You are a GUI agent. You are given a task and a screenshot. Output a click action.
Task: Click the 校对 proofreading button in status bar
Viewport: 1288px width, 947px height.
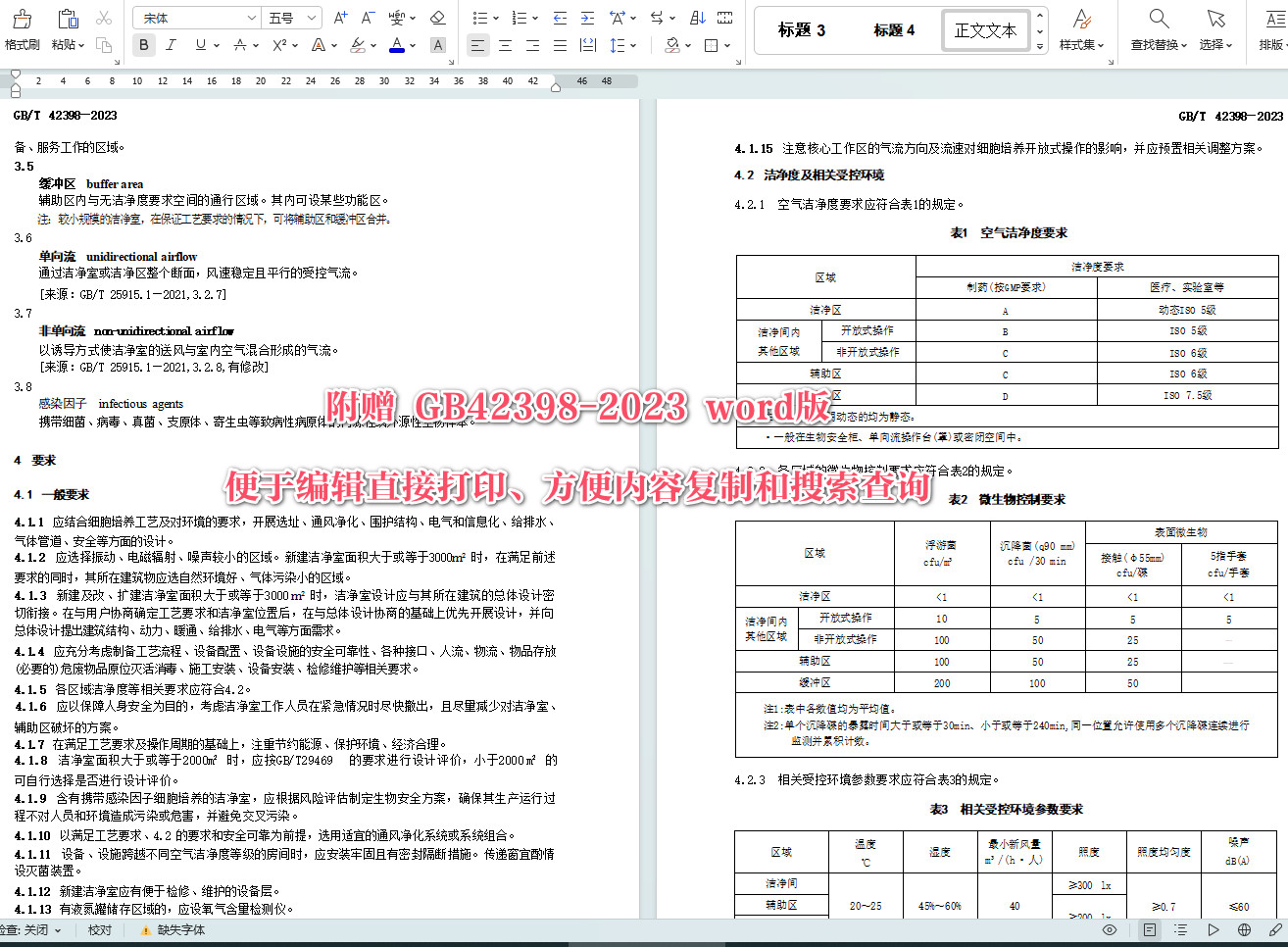pyautogui.click(x=99, y=929)
